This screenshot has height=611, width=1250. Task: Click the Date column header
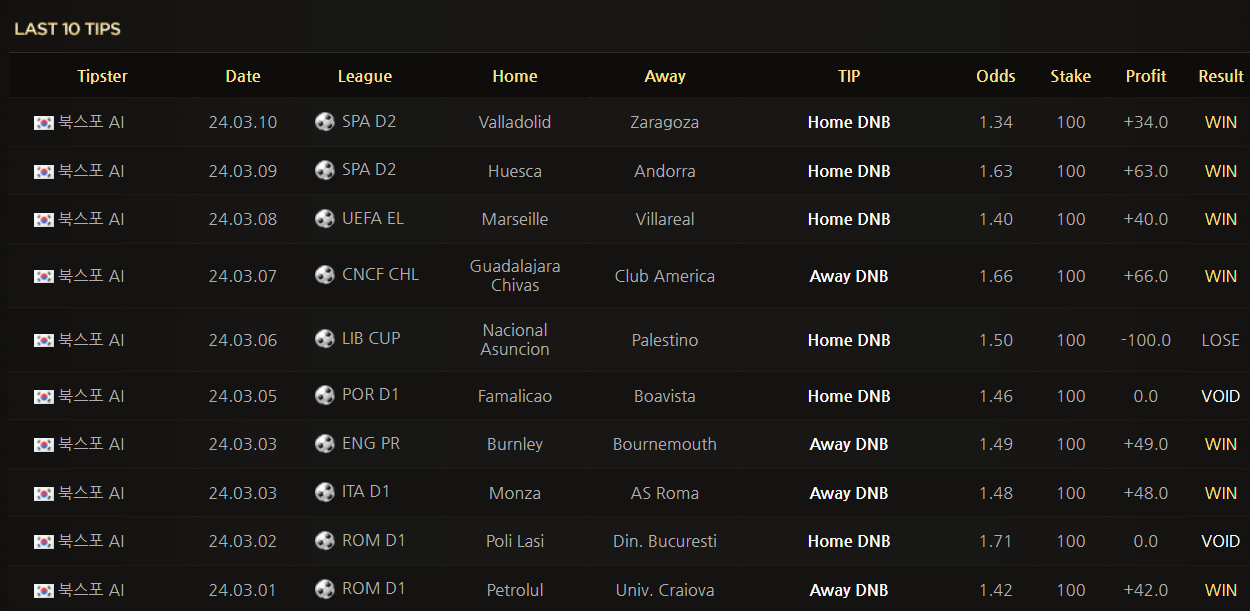243,76
